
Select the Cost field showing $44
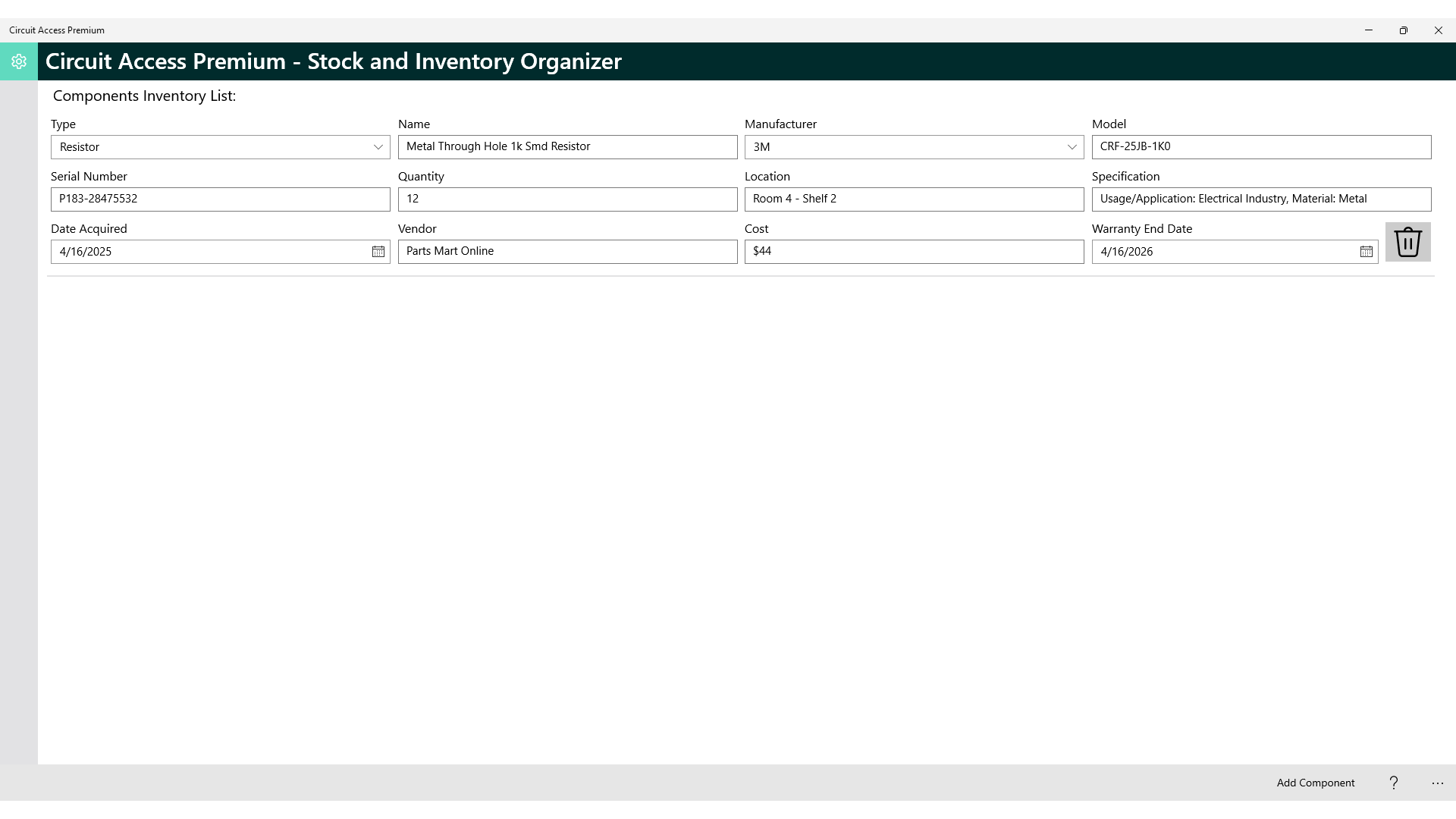point(913,251)
